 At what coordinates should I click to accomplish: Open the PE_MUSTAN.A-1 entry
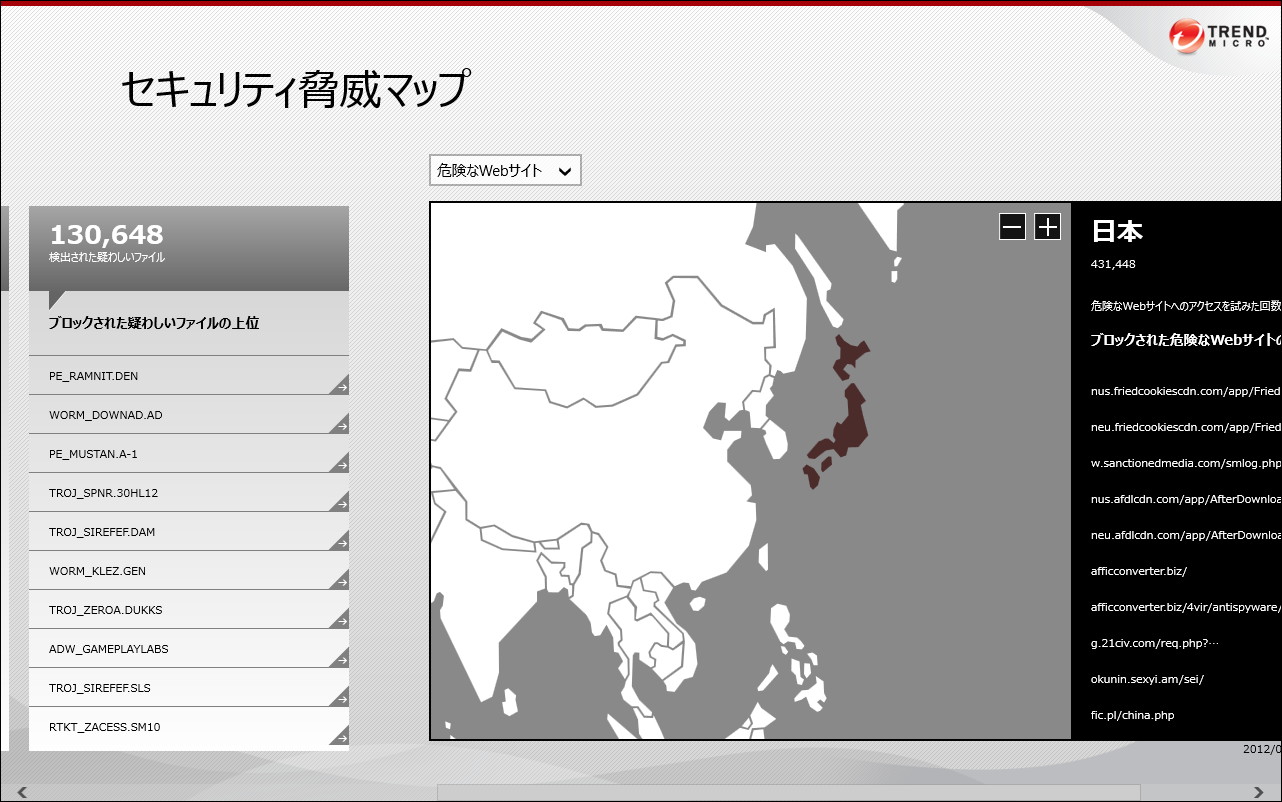(x=189, y=454)
